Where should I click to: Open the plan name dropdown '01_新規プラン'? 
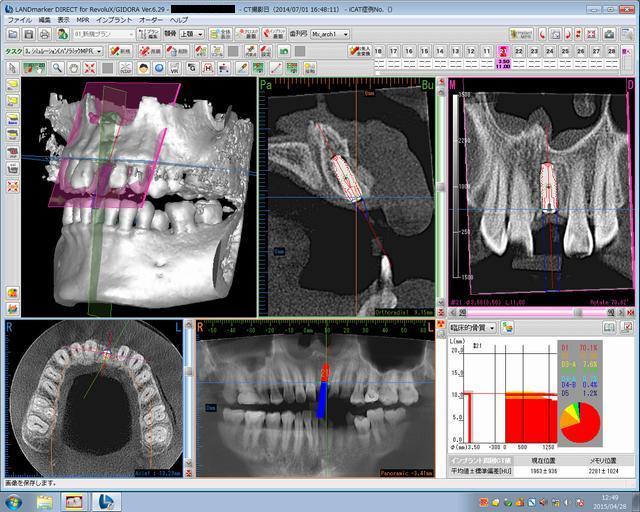pyautogui.click(x=104, y=34)
